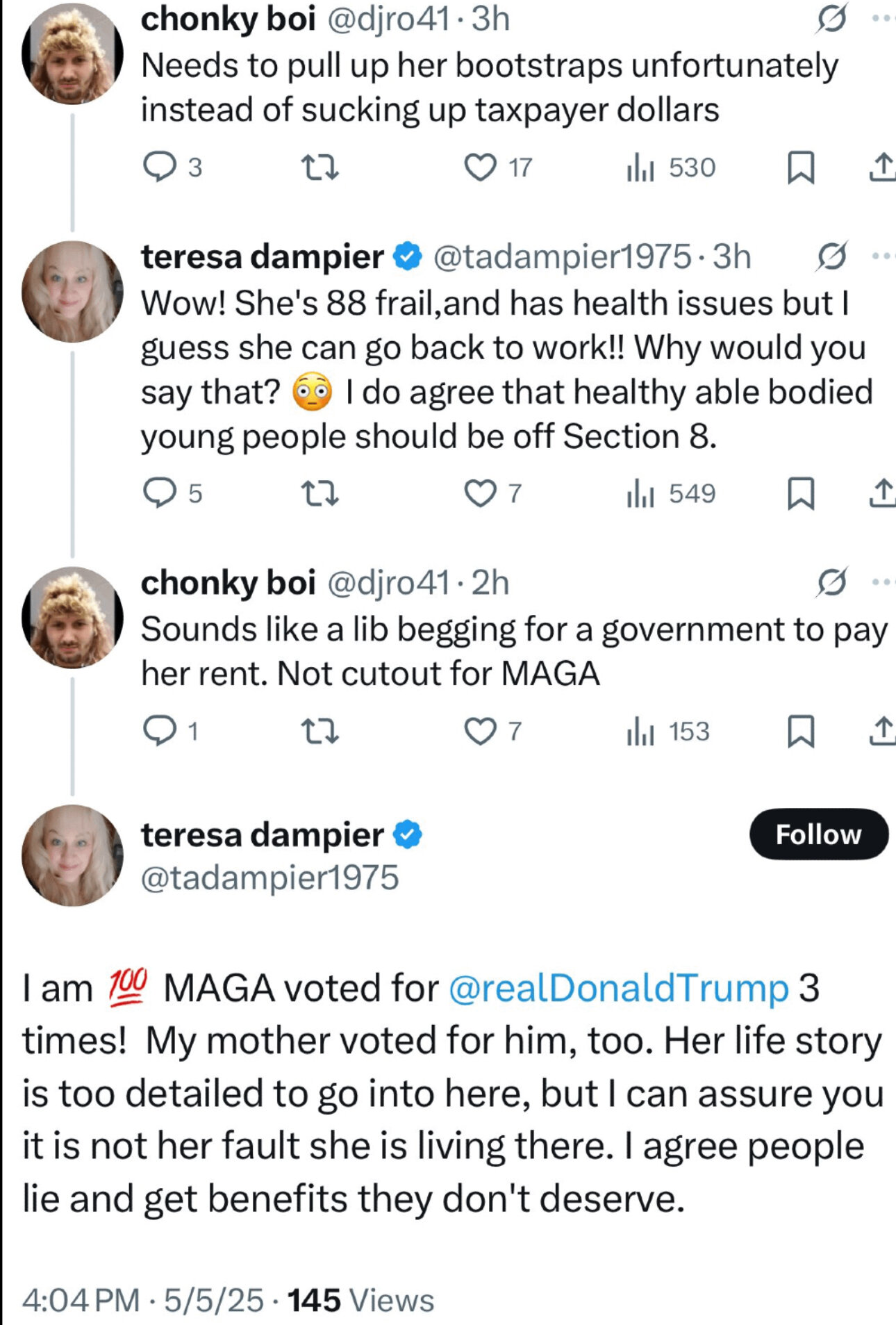896x1325 pixels.
Task: Open reply thread with 5 comments
Action: 172,494
